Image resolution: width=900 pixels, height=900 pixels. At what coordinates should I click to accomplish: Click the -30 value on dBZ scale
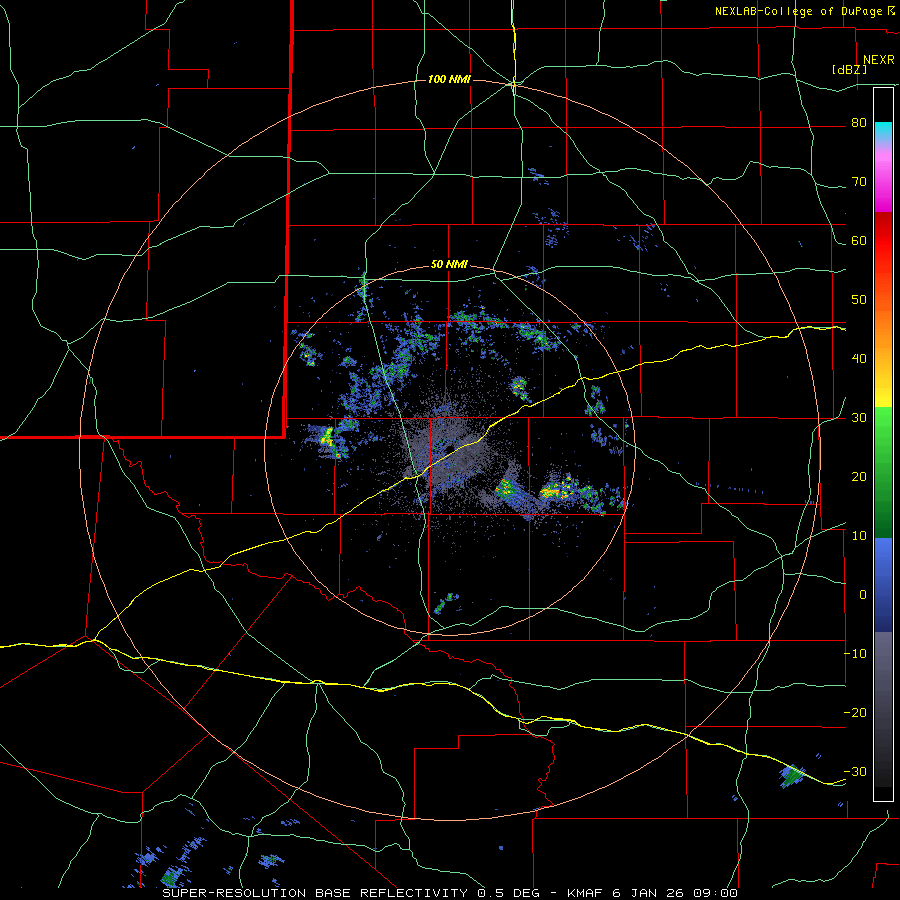click(855, 771)
